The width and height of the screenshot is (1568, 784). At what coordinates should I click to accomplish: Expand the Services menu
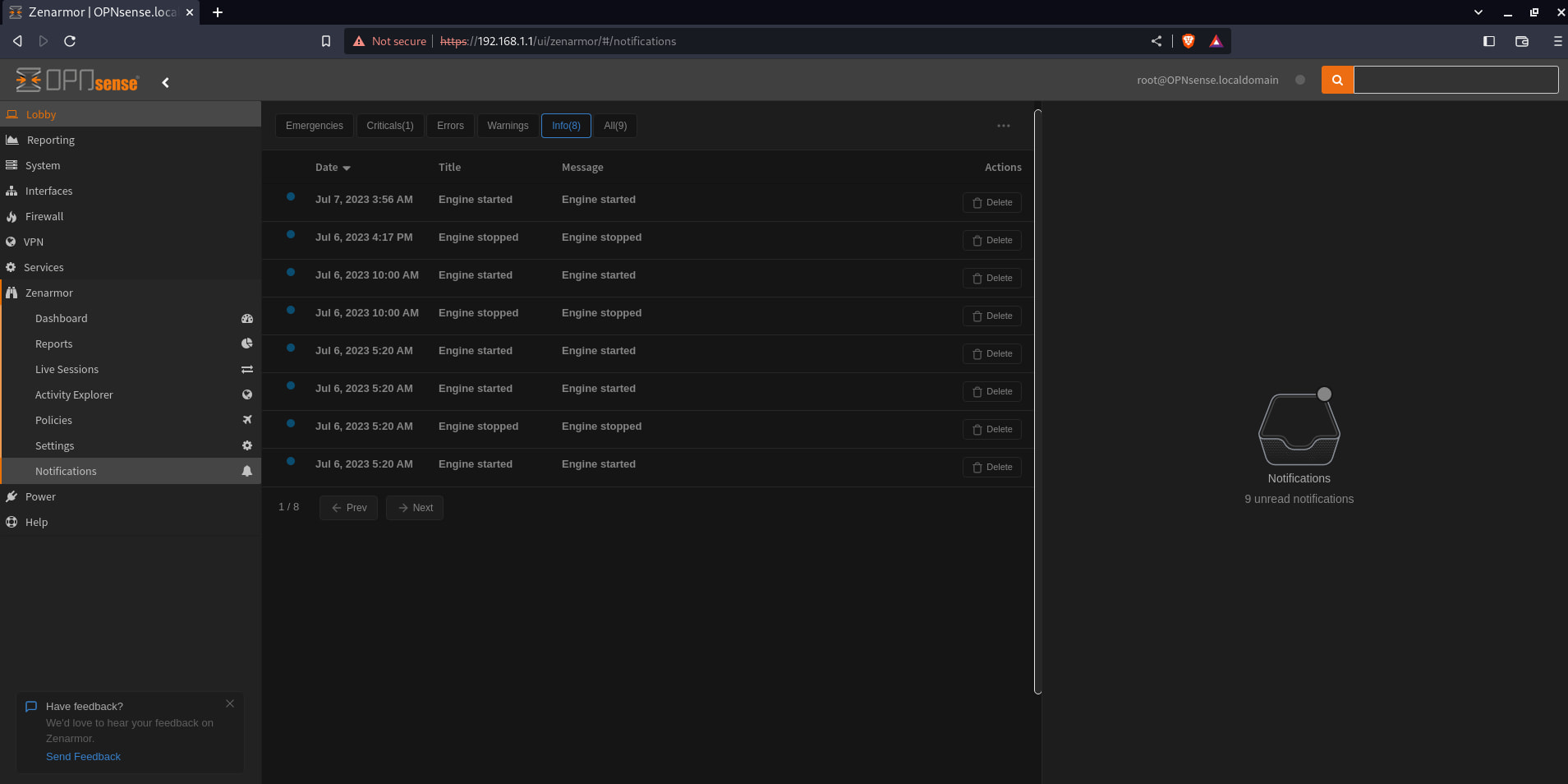tap(131, 267)
